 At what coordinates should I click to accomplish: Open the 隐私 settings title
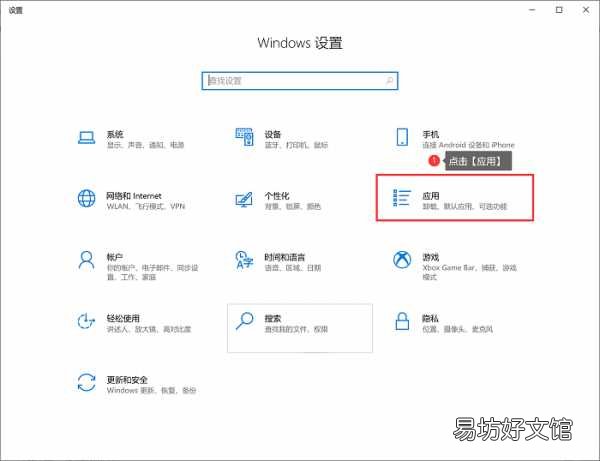pyautogui.click(x=430, y=318)
